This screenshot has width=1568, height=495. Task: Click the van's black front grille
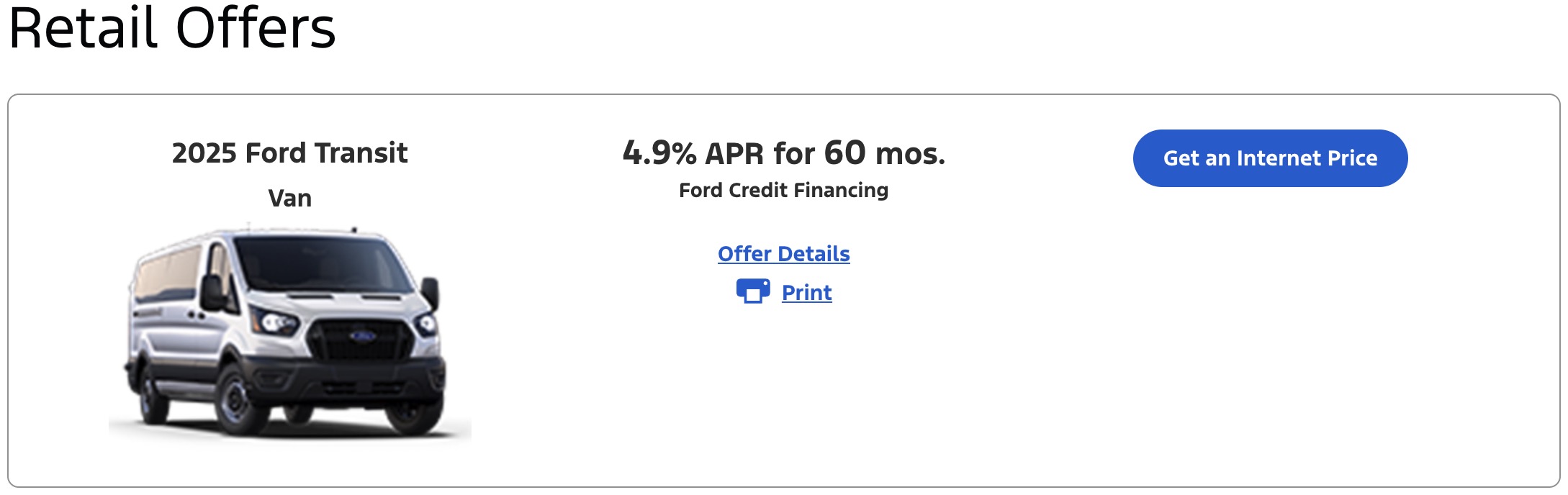click(x=360, y=341)
